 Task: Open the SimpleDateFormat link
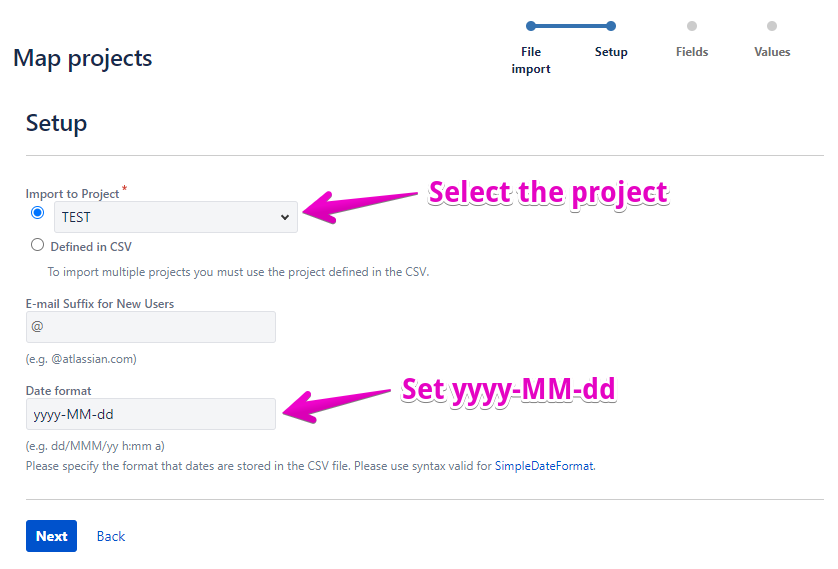pyautogui.click(x=544, y=465)
